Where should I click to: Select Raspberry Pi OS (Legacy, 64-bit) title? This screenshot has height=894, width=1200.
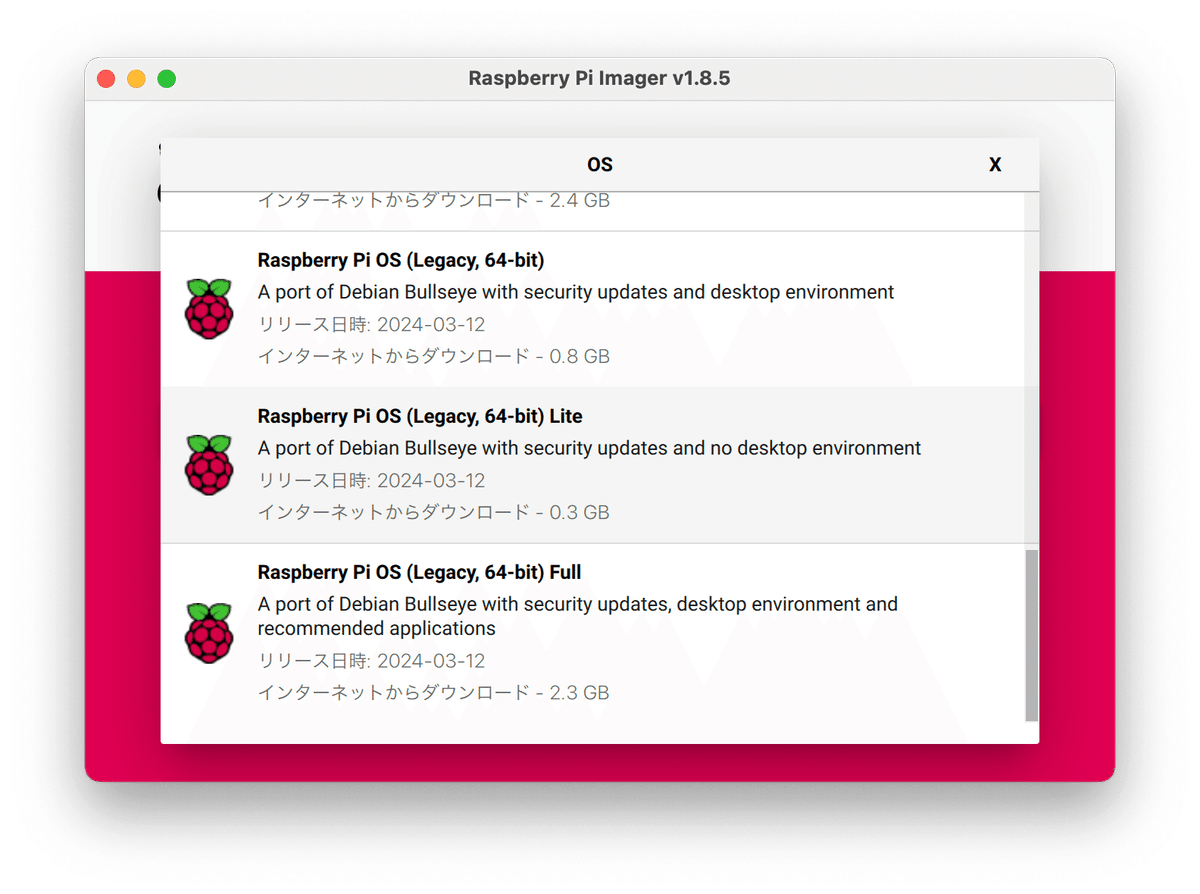tap(401, 260)
